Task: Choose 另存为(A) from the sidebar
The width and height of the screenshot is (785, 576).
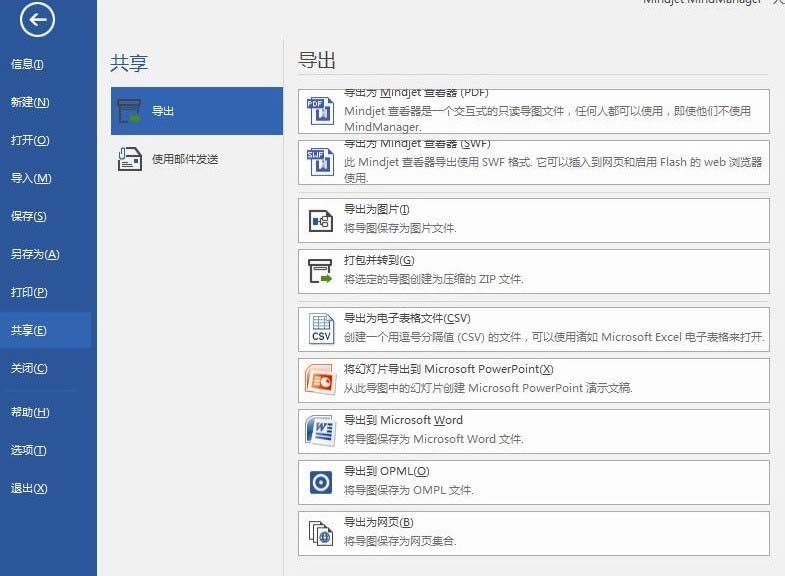Action: (35, 254)
